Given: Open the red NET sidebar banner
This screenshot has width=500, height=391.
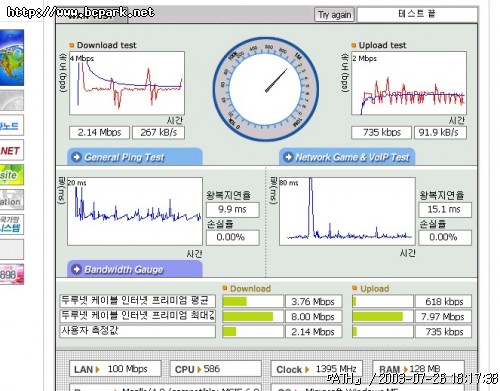Looking at the screenshot, I should click(12, 151).
